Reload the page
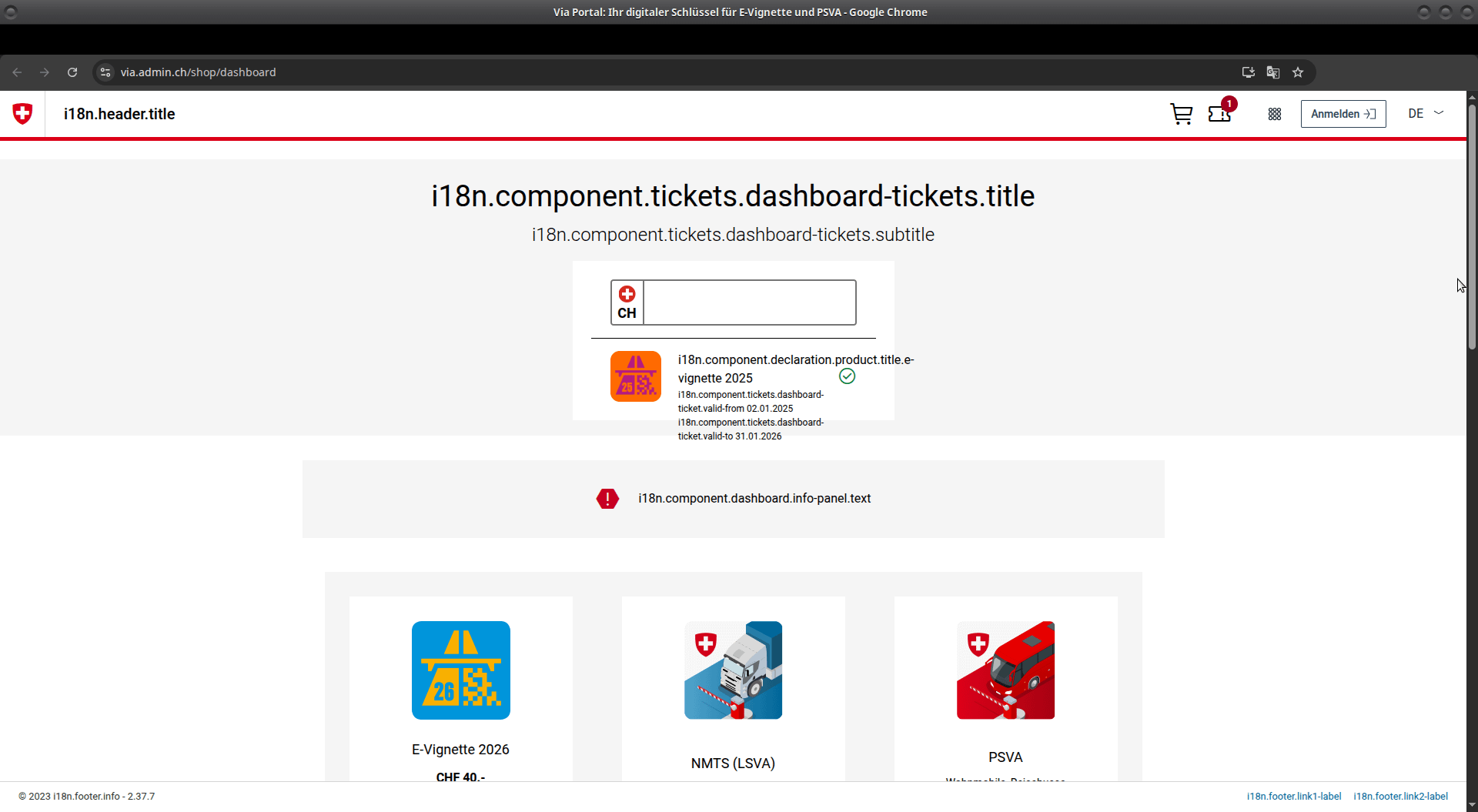The height and width of the screenshot is (812, 1478). click(72, 72)
